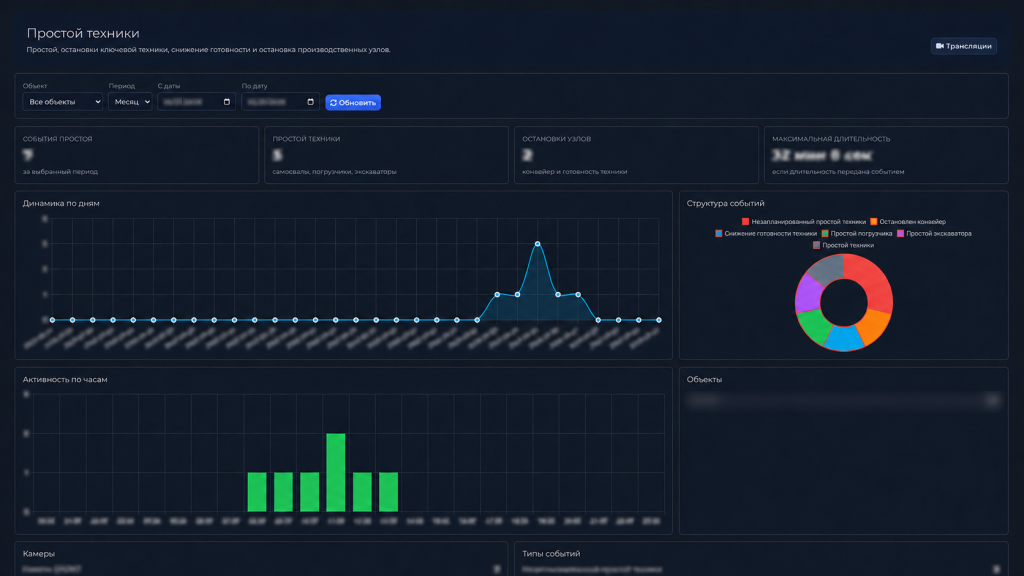This screenshot has width=1024, height=576.
Task: Toggle Остановлен конвейер legend item
Action: [908, 222]
